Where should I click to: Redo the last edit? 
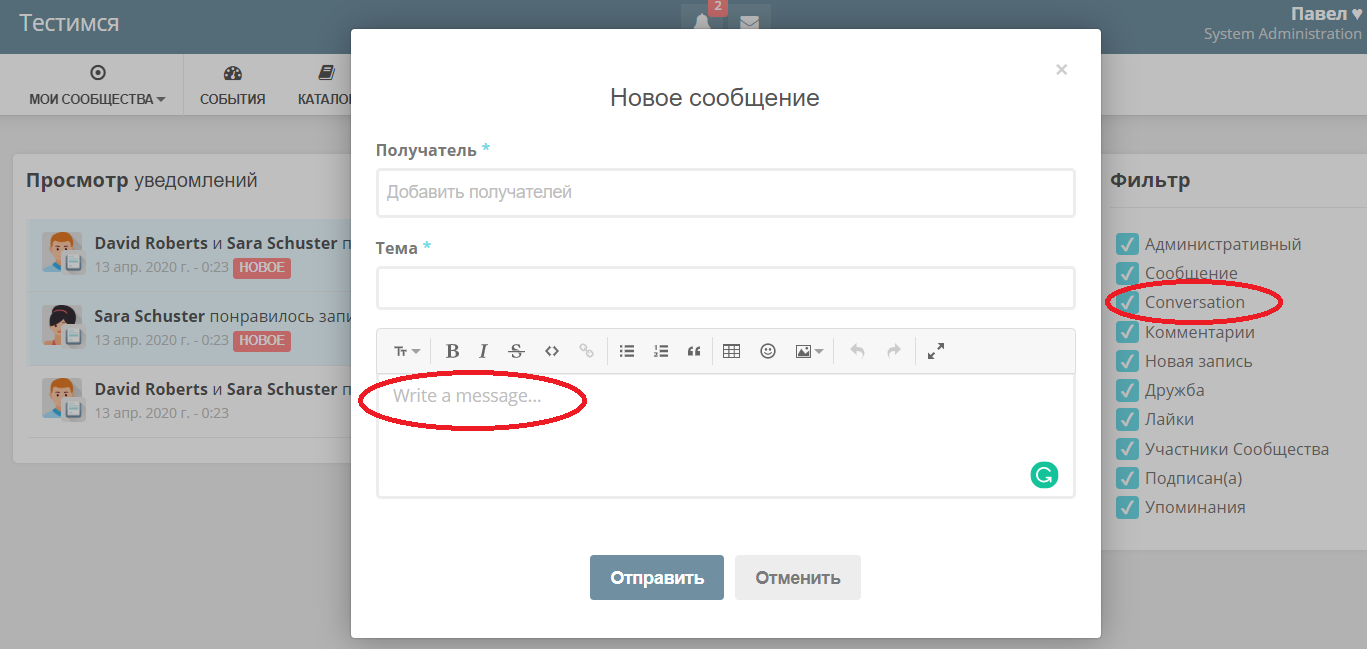894,351
